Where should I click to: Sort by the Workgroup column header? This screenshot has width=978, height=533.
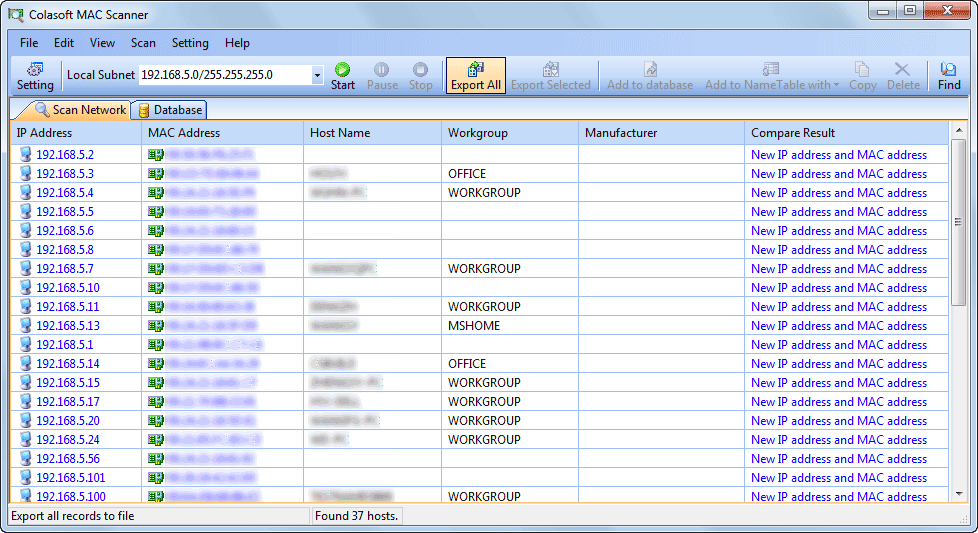click(x=510, y=133)
